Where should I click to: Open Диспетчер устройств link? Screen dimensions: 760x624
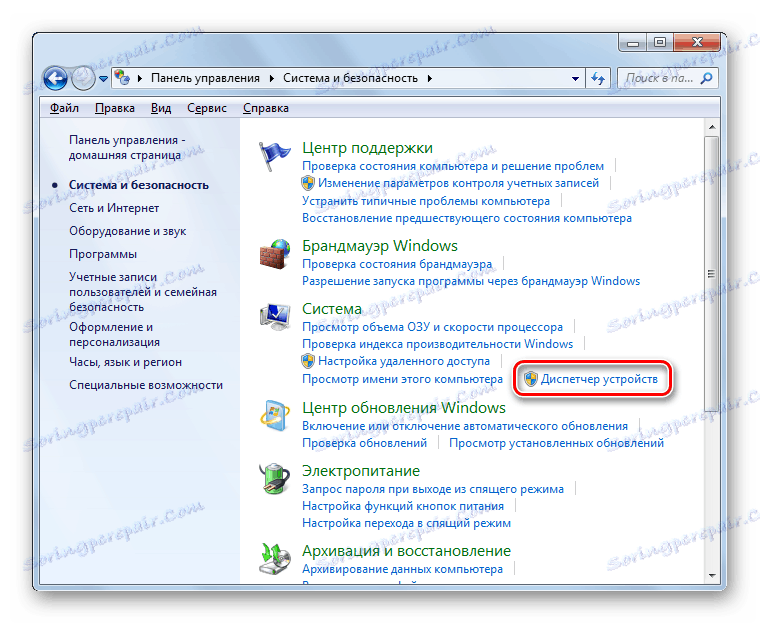[x=599, y=379]
